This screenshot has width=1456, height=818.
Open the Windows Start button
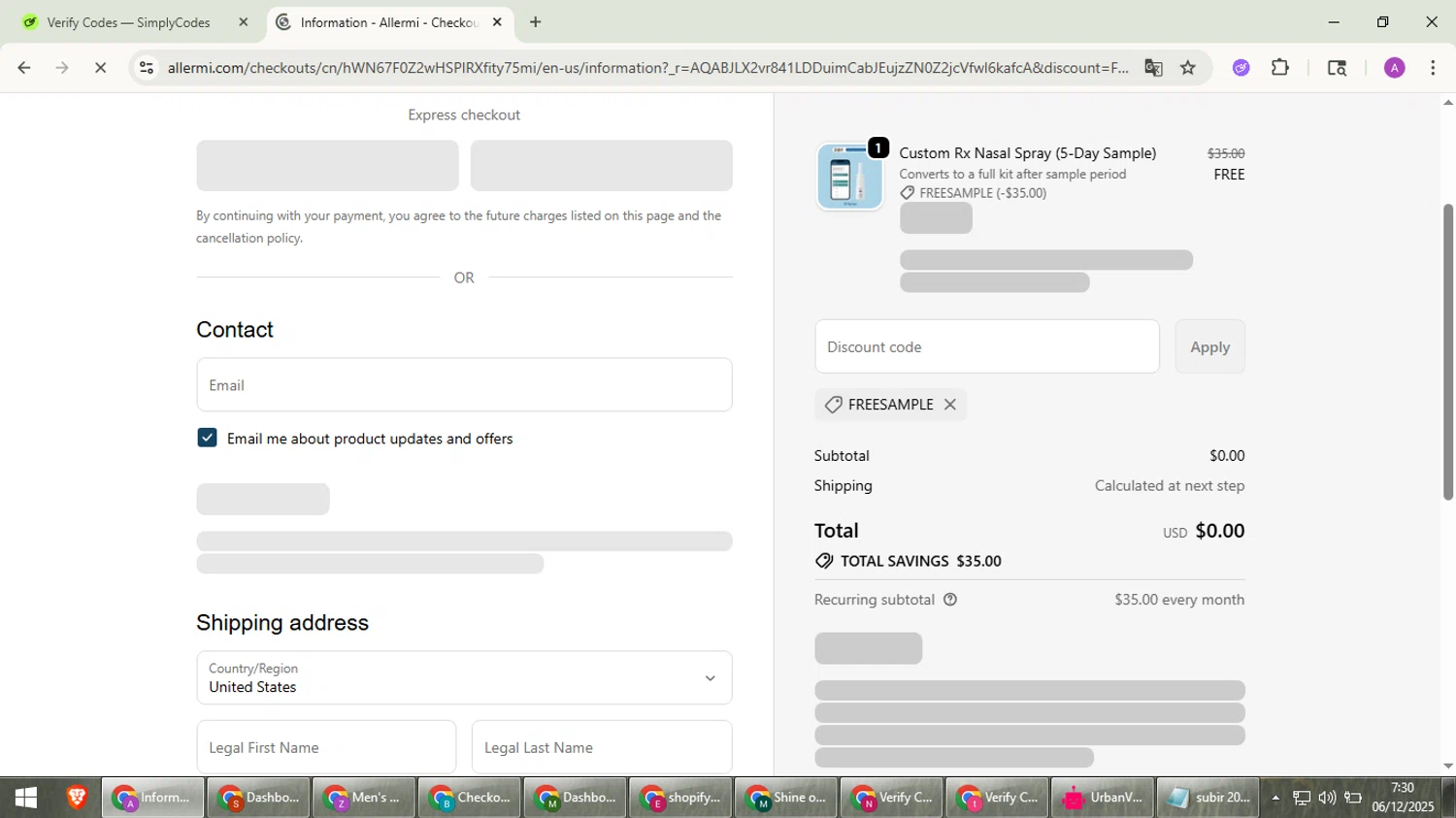pos(26,798)
